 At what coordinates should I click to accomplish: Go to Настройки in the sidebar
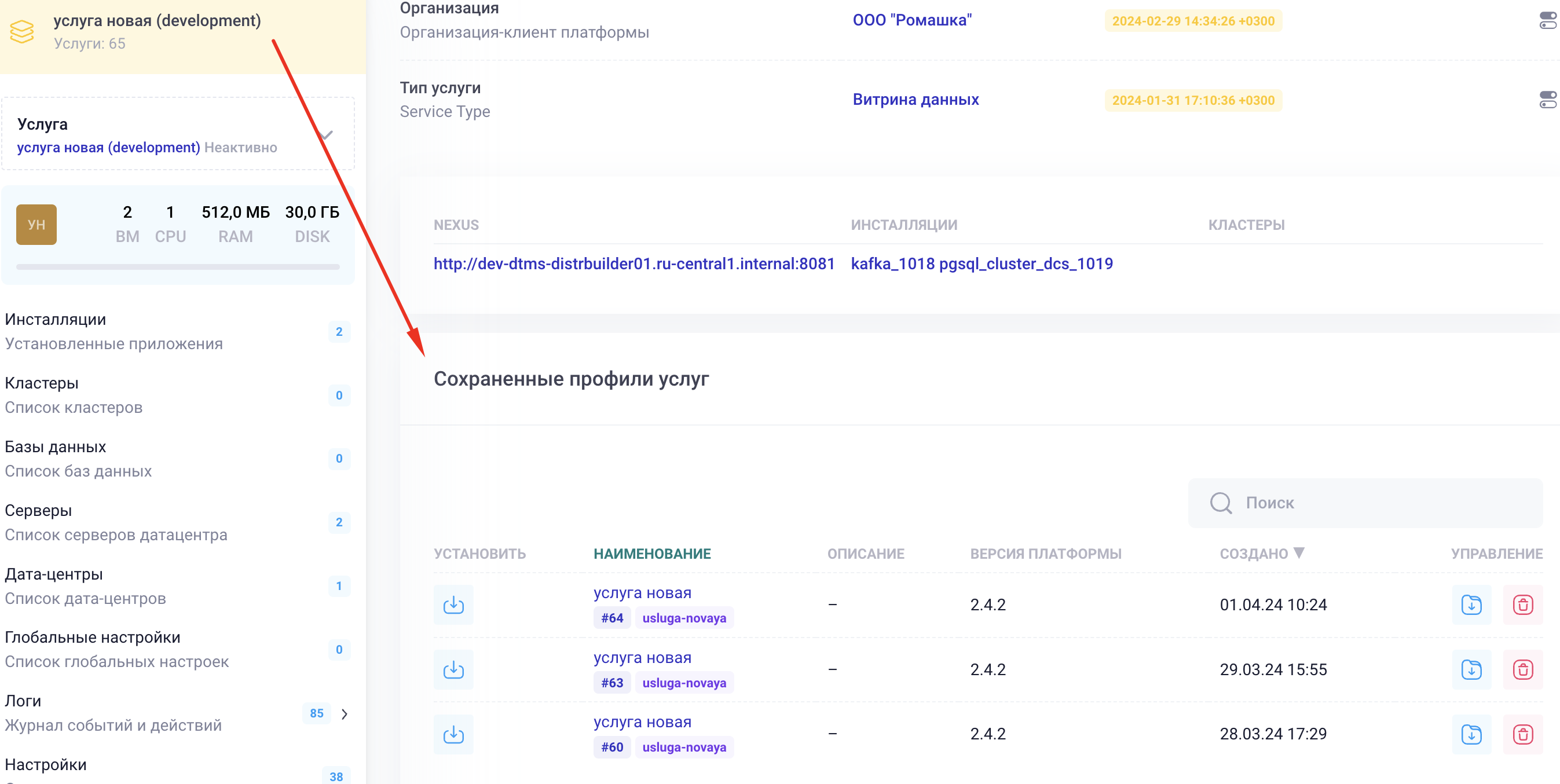click(x=45, y=764)
